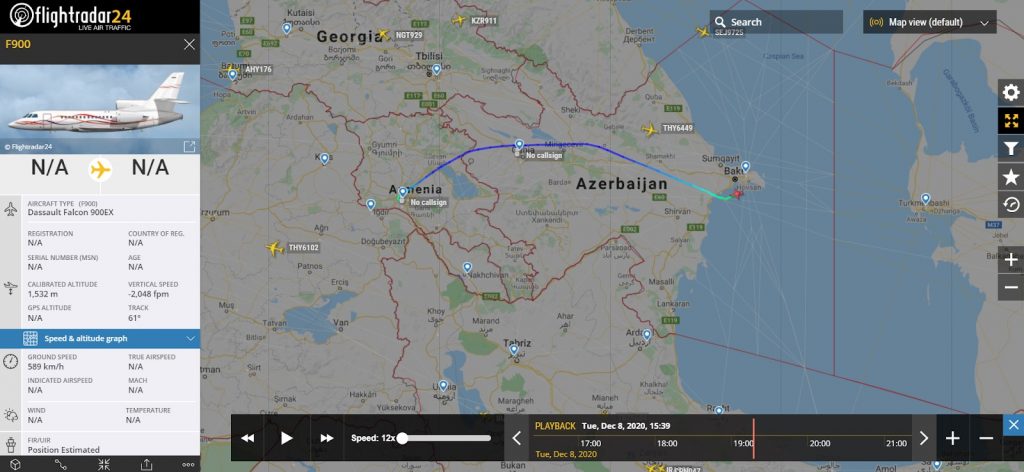Image resolution: width=1024 pixels, height=472 pixels.
Task: Select the THY6449 aircraft on map
Action: (650, 129)
